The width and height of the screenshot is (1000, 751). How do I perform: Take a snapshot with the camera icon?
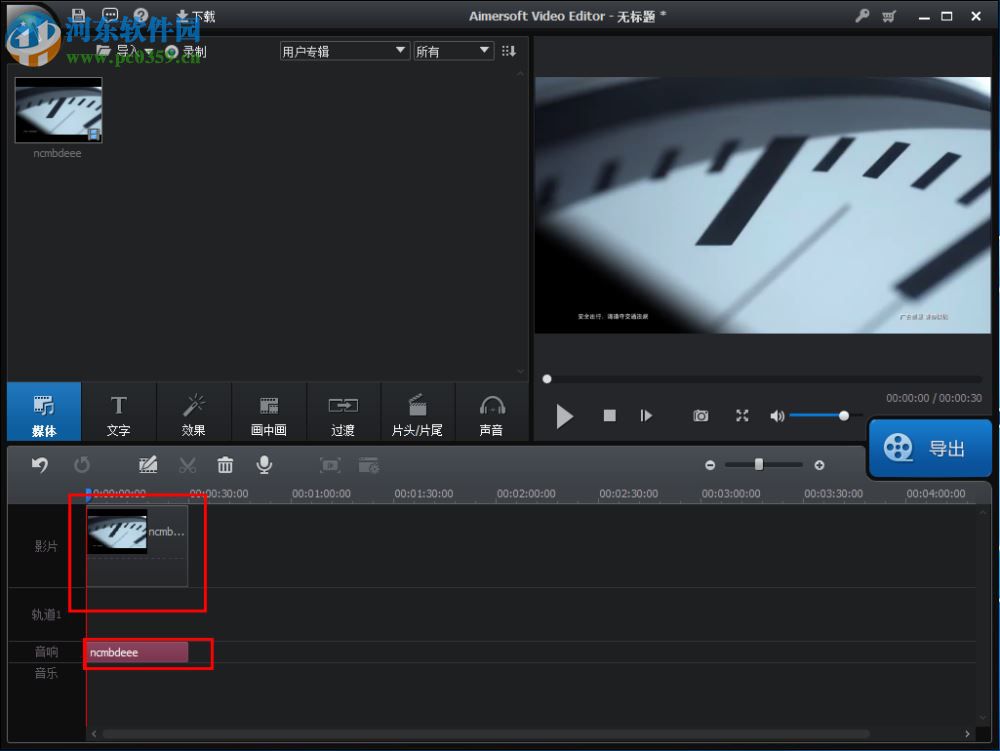(701, 416)
